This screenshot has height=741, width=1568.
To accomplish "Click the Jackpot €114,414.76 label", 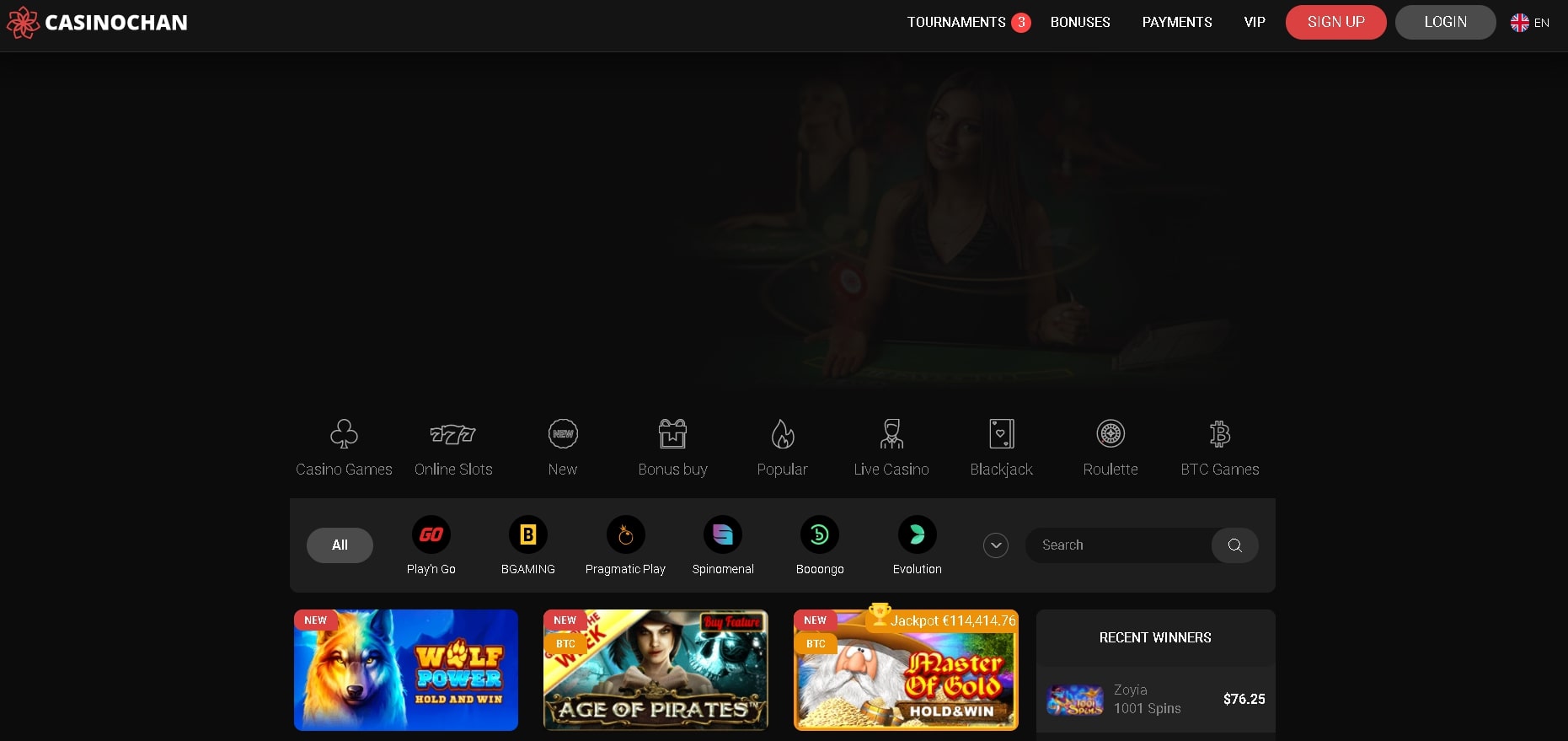I will click(953, 620).
